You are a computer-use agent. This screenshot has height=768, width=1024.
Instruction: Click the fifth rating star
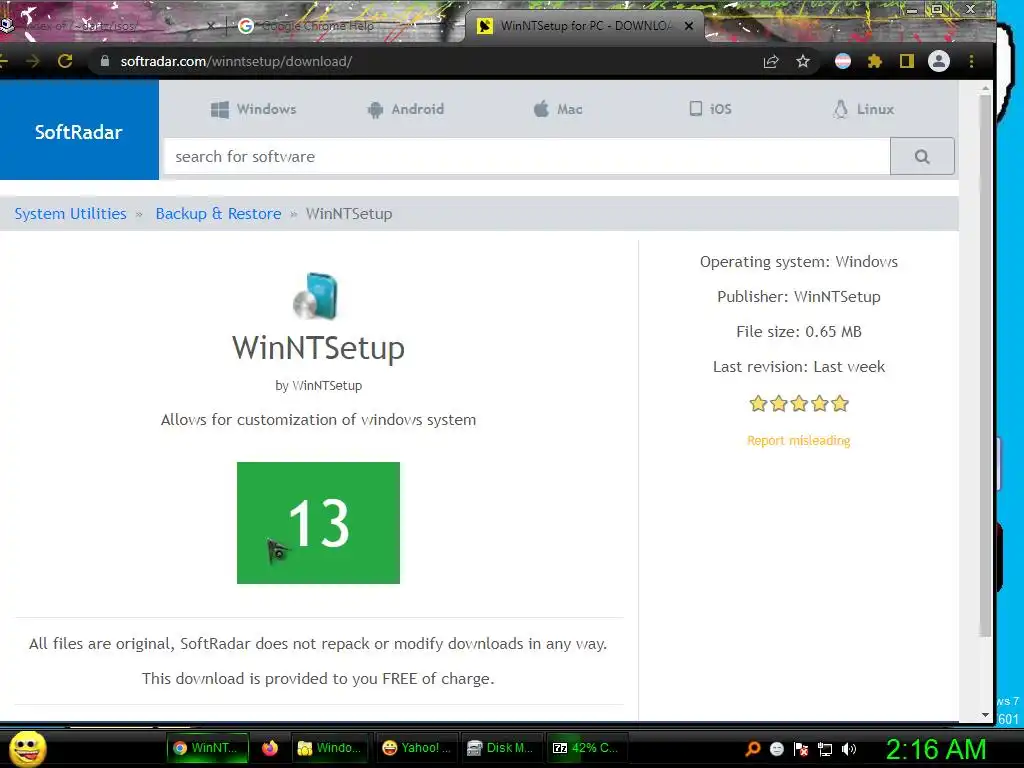(x=840, y=404)
